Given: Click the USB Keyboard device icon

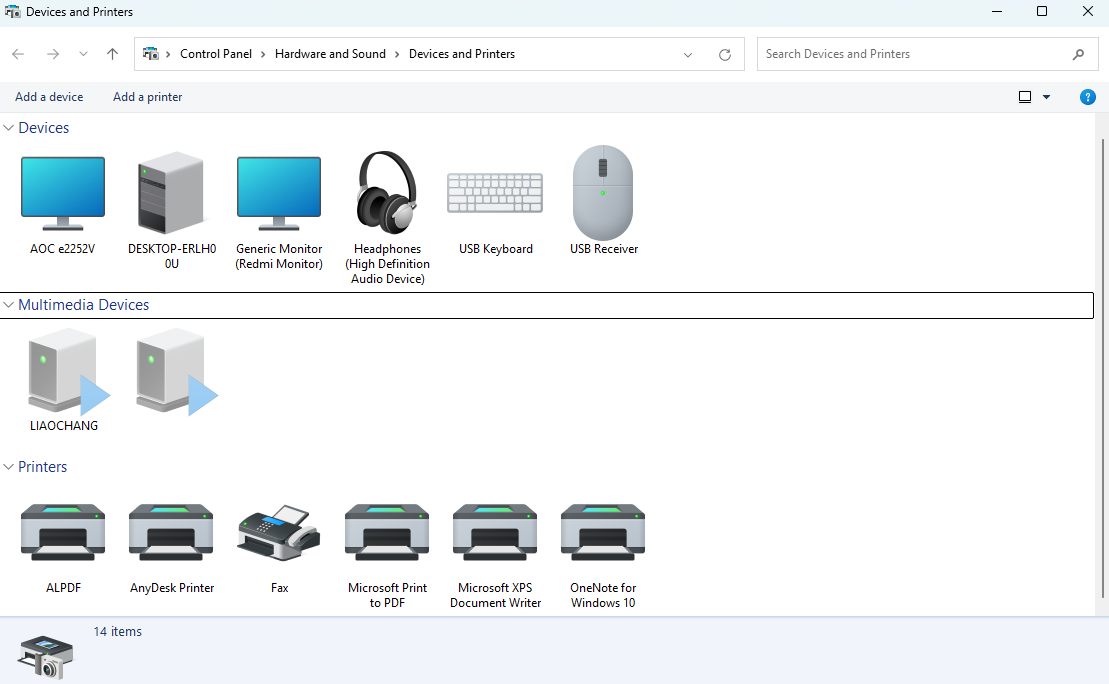Looking at the screenshot, I should click(x=495, y=193).
